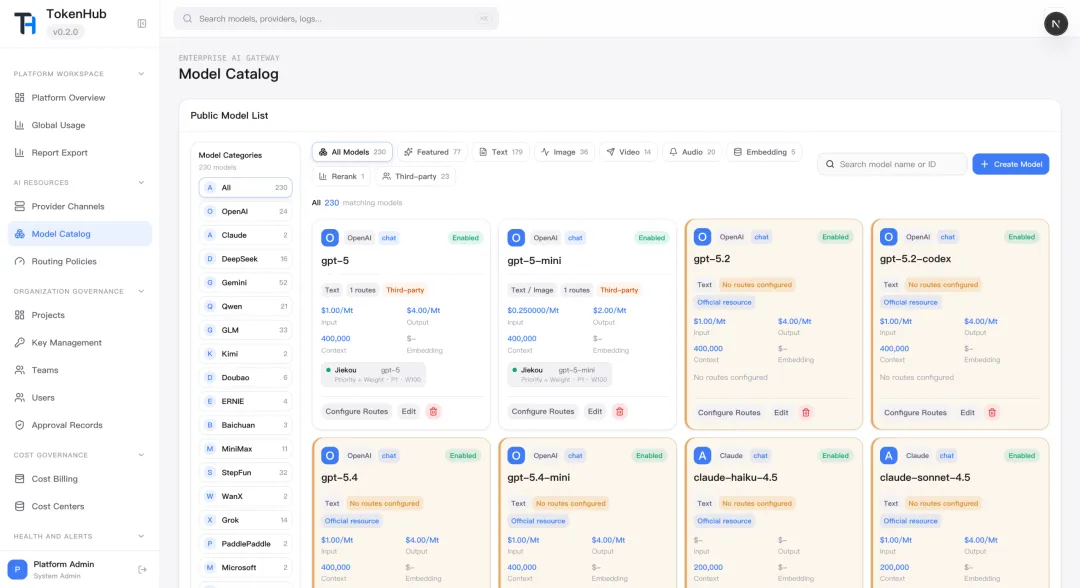The image size is (1080, 588).
Task: Collapse the Platform Workspace section
Action: click(141, 74)
